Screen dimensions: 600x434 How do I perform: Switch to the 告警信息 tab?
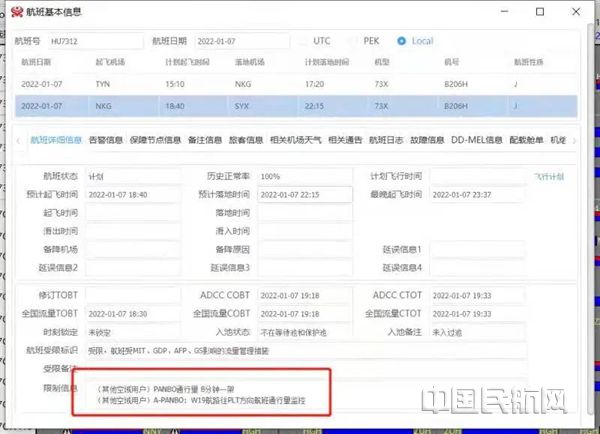[105, 141]
